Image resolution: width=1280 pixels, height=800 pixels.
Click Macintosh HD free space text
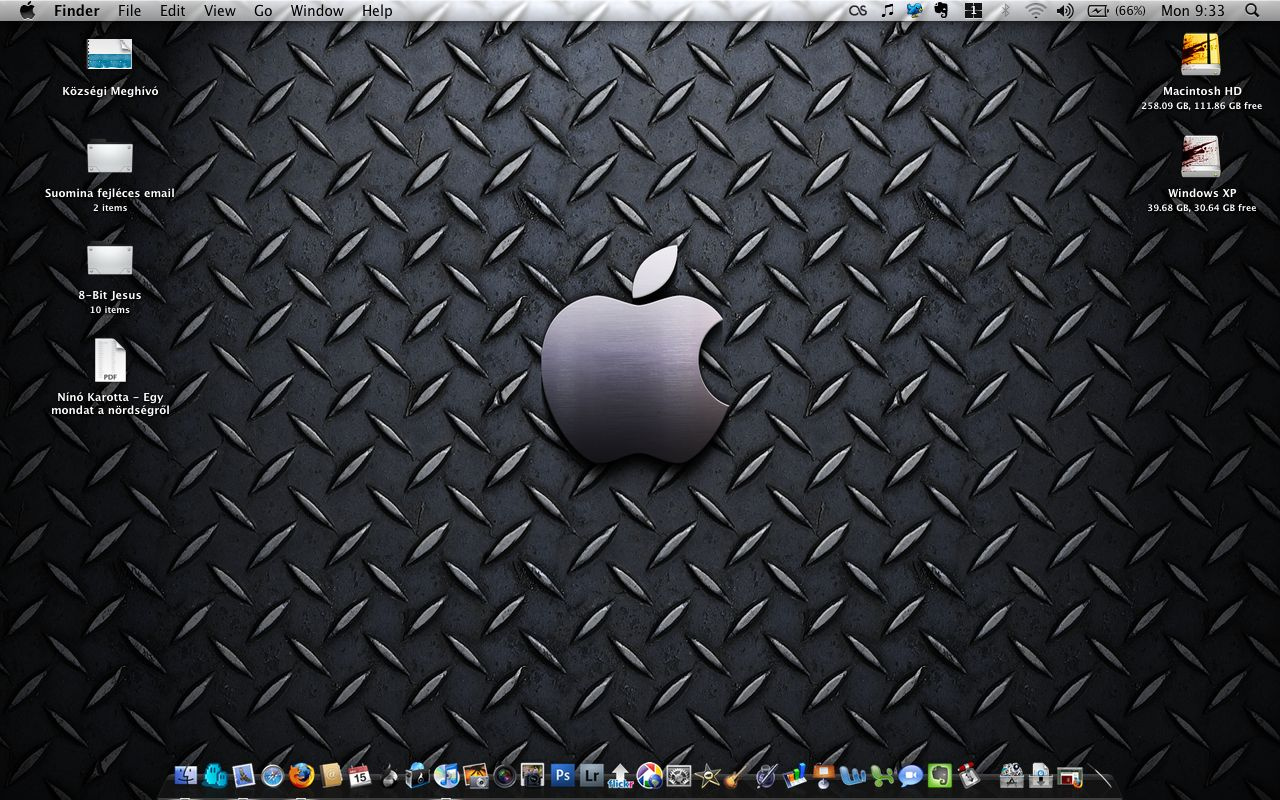[1201, 106]
